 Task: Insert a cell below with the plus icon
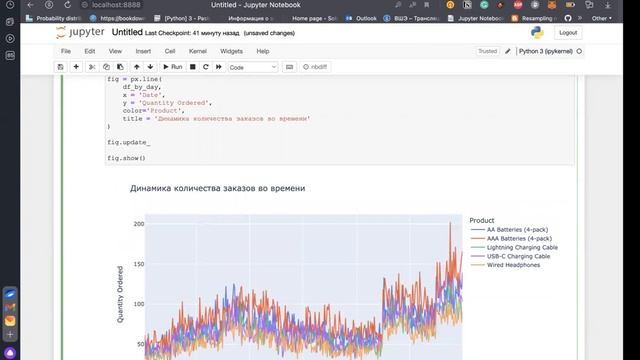click(x=76, y=67)
